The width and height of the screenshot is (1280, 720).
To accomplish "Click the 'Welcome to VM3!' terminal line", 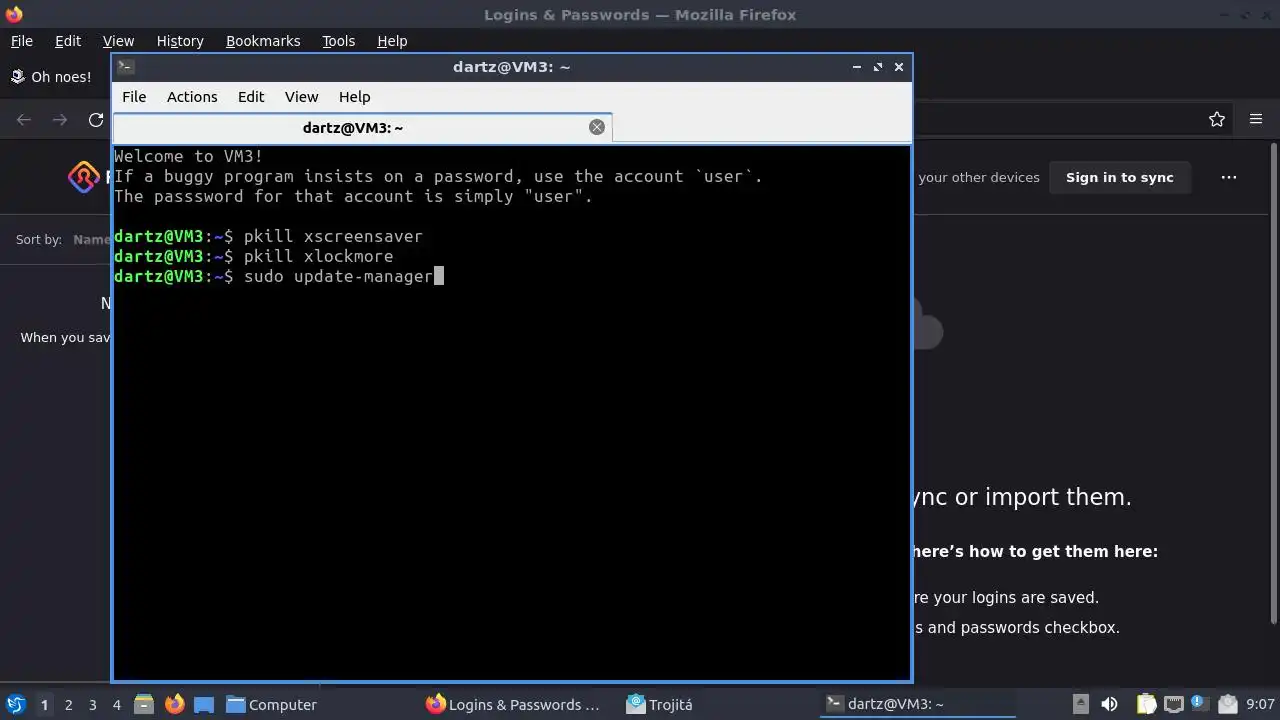I will pyautogui.click(x=189, y=156).
